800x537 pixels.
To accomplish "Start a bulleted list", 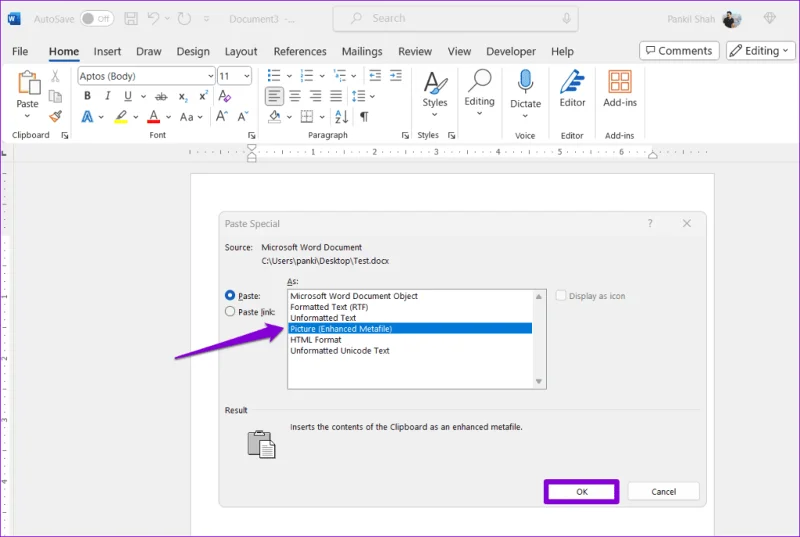I will click(274, 76).
